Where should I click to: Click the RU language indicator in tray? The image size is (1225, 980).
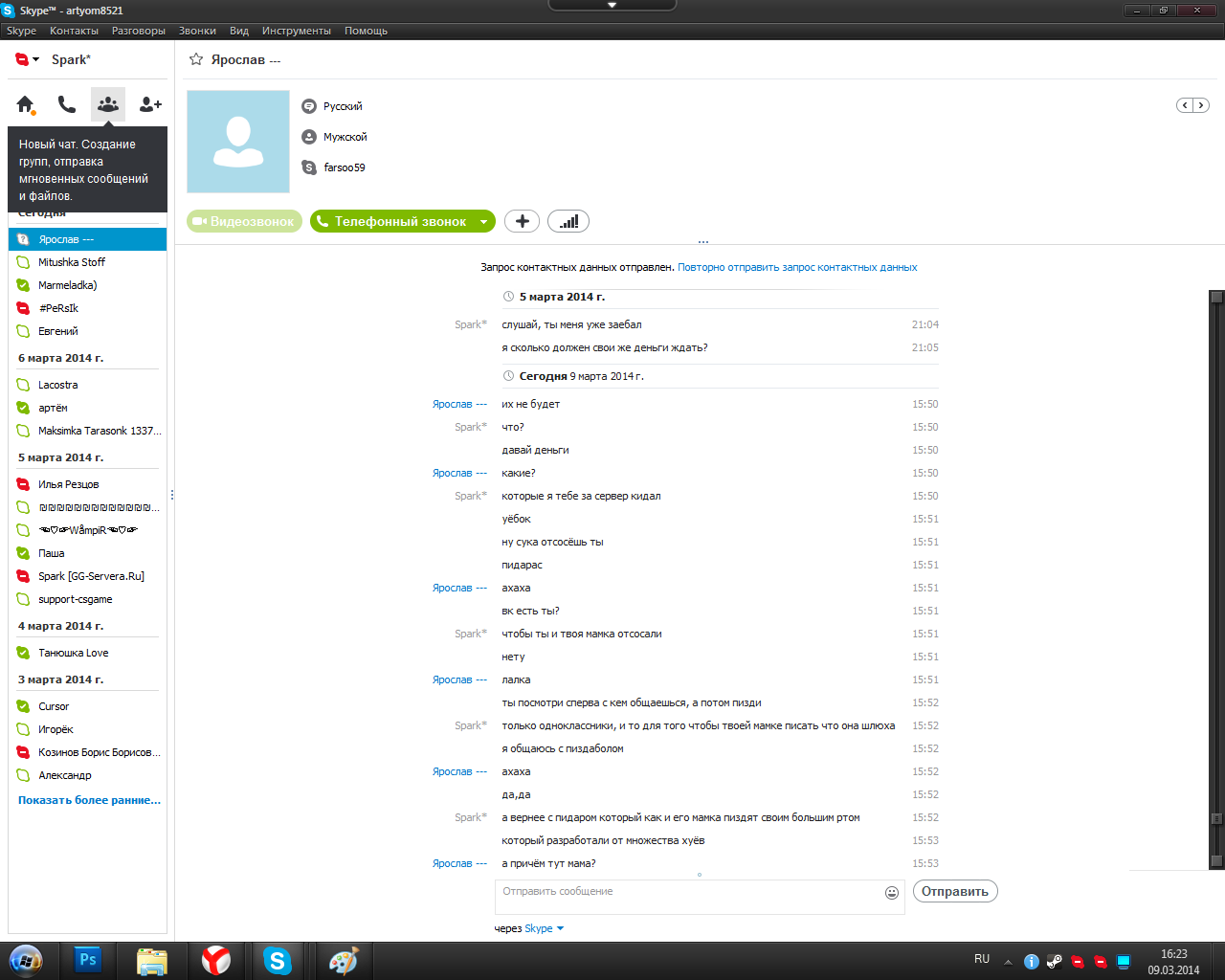pos(982,959)
